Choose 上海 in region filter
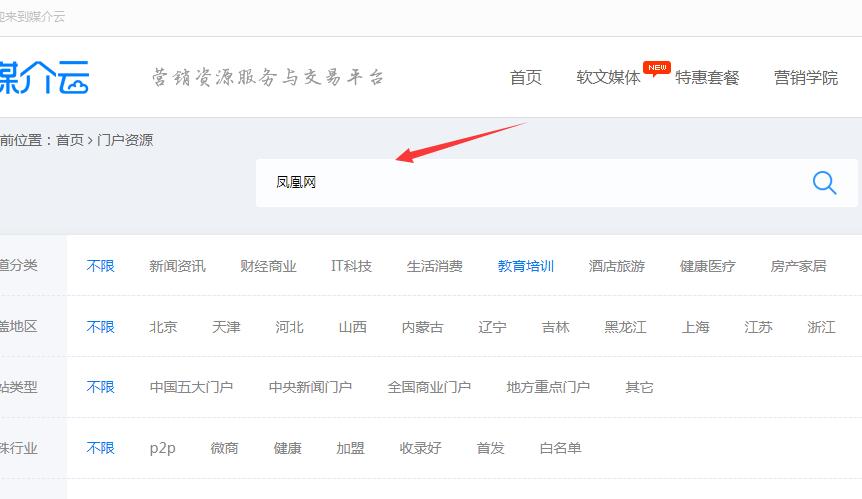Screen dimensions: 862x499 695,327
